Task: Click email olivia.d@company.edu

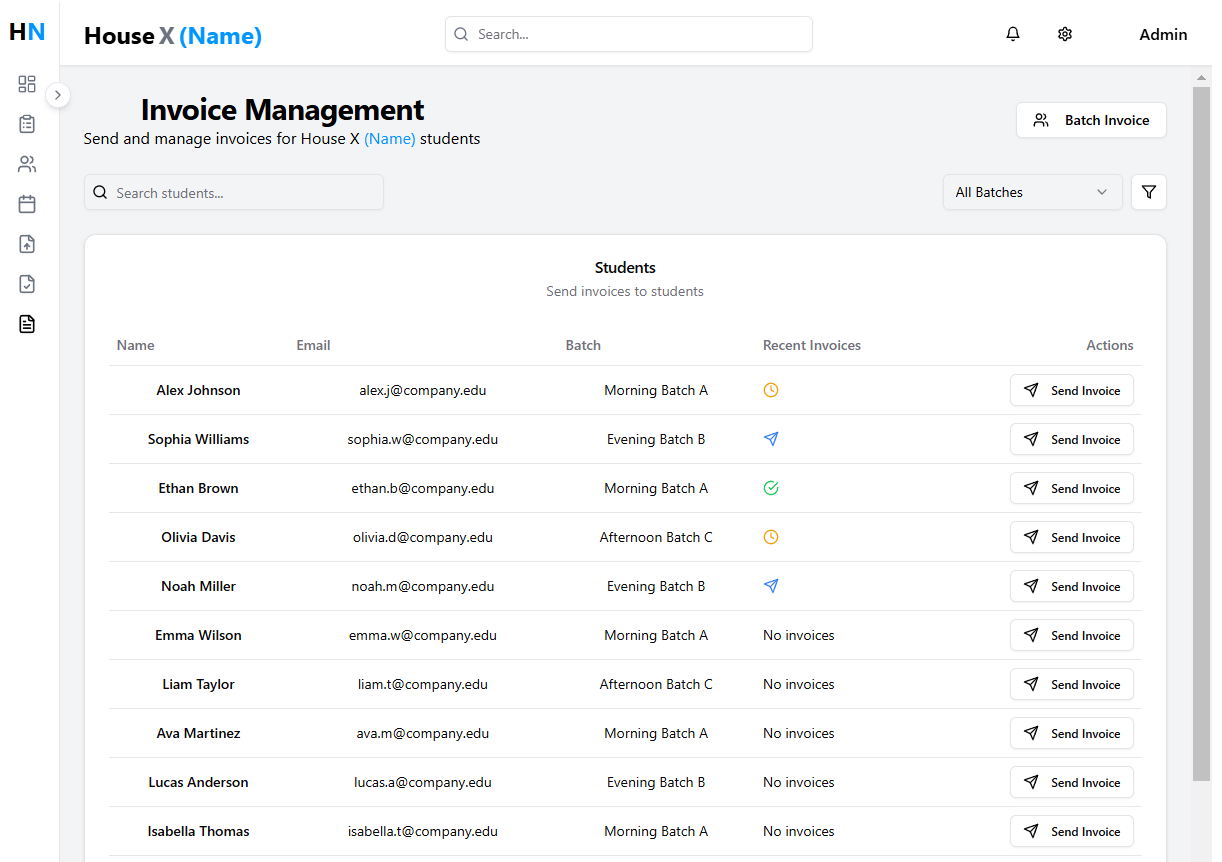Action: click(423, 537)
